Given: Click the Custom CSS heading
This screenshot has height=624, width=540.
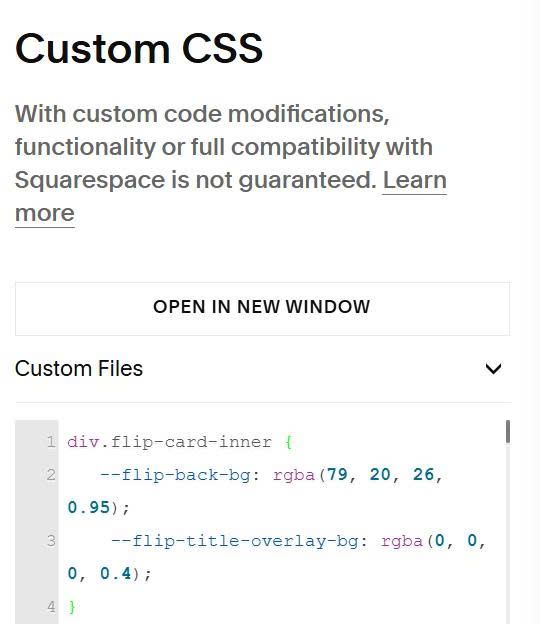Looking at the screenshot, I should tap(139, 49).
